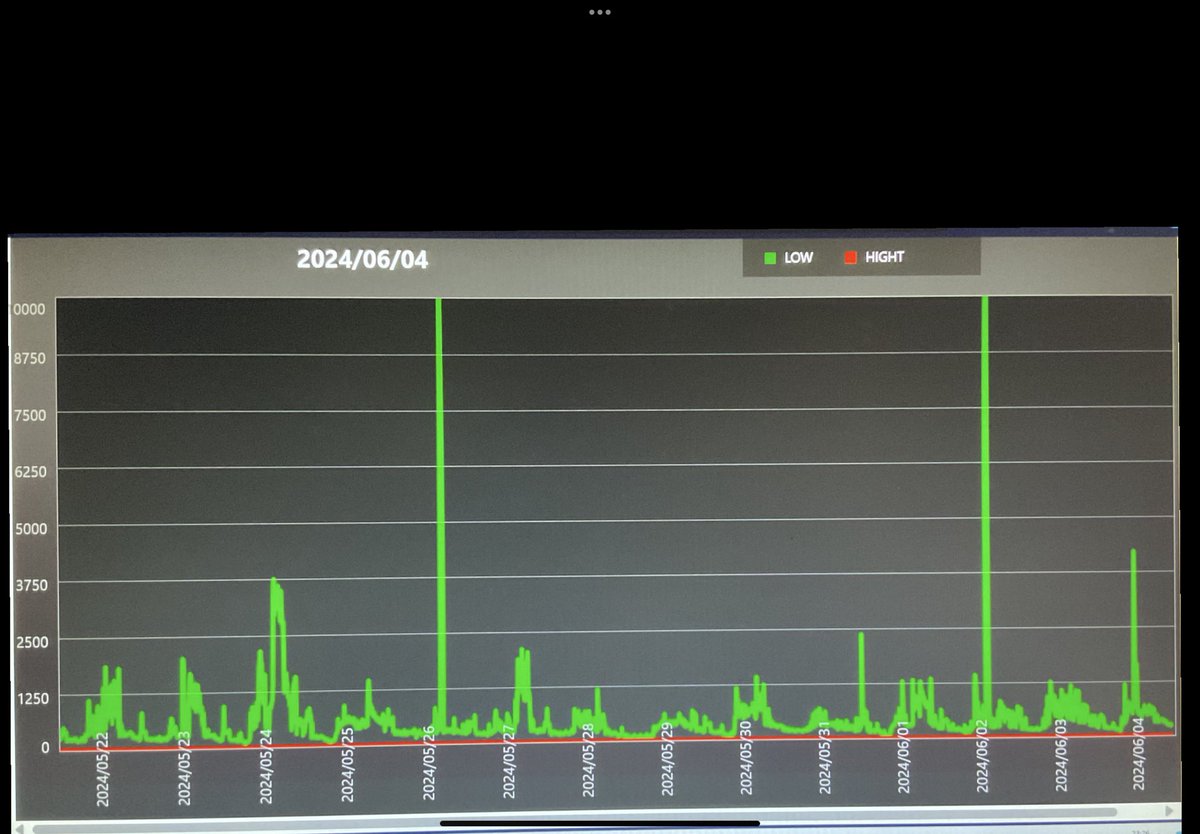
Task: Open the three-dot menu at top
Action: [600, 12]
